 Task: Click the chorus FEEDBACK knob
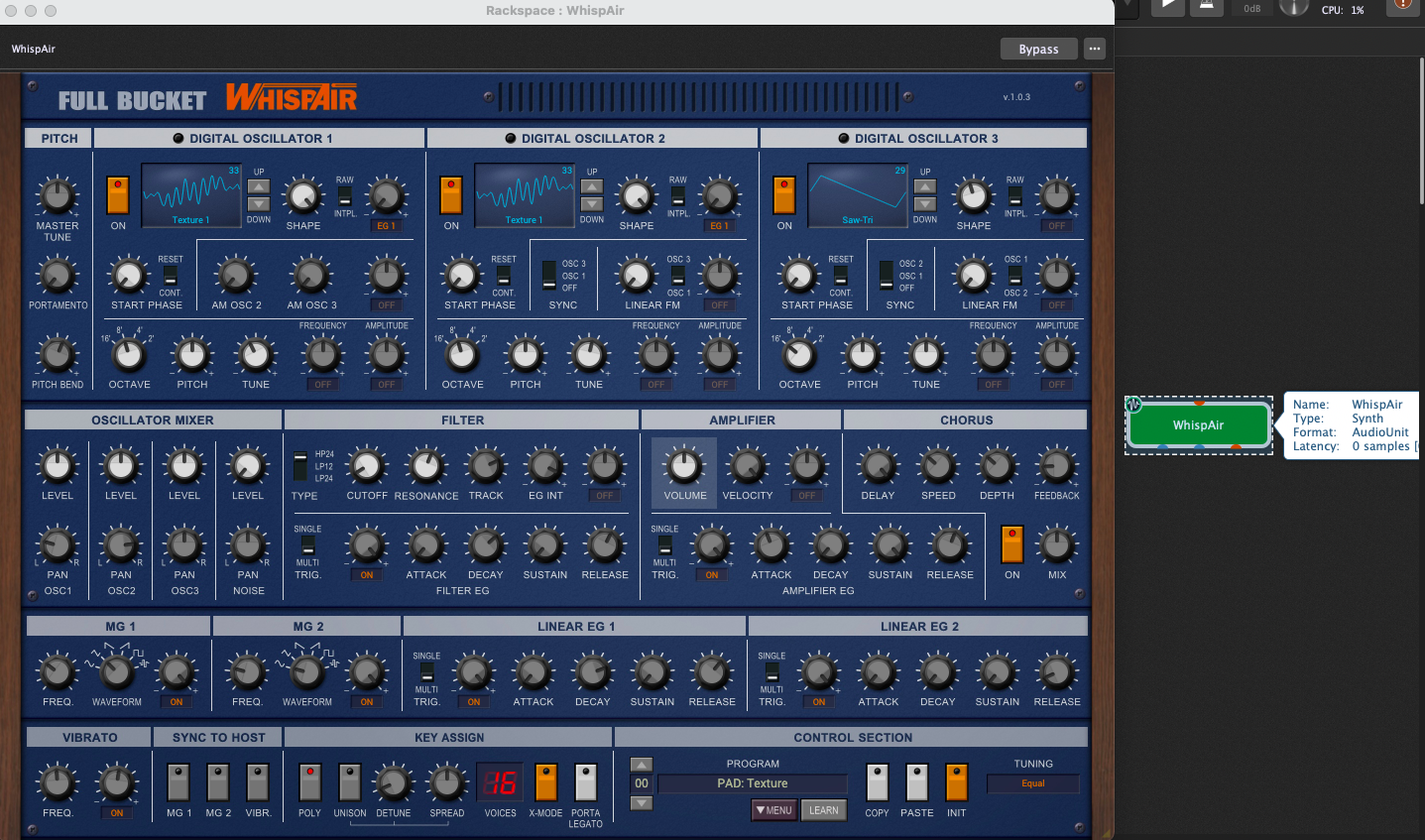pyautogui.click(x=1057, y=466)
